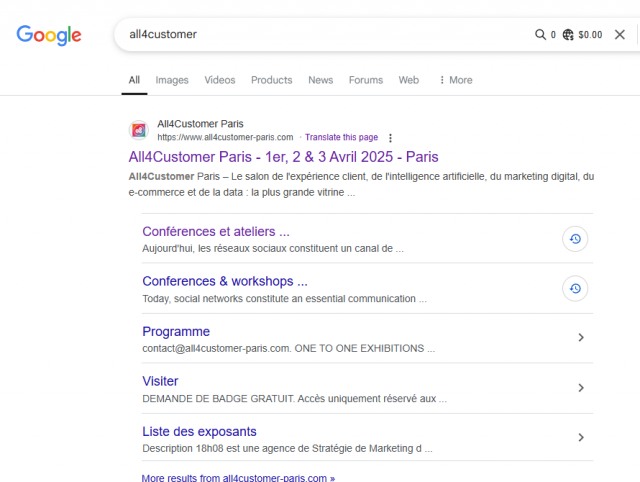Click the 0 count next to magnifier
This screenshot has width=640, height=482.
pos(553,35)
